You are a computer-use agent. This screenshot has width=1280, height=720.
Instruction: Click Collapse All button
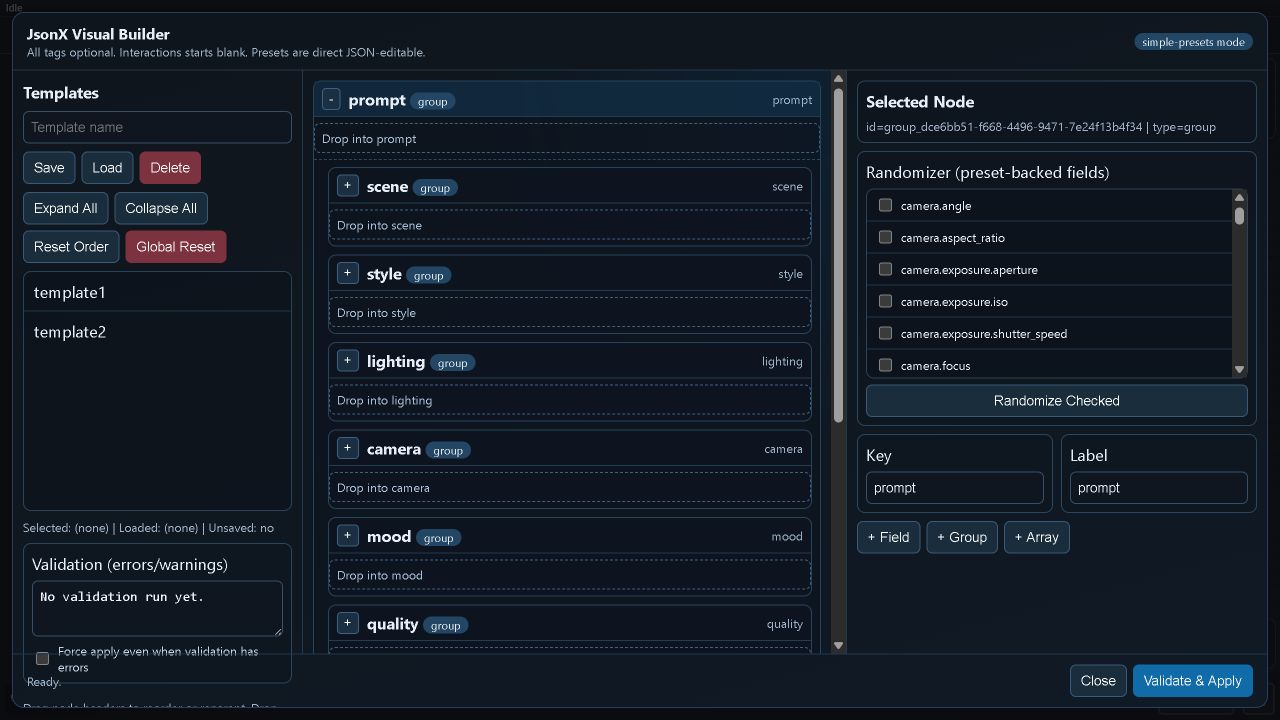point(161,208)
